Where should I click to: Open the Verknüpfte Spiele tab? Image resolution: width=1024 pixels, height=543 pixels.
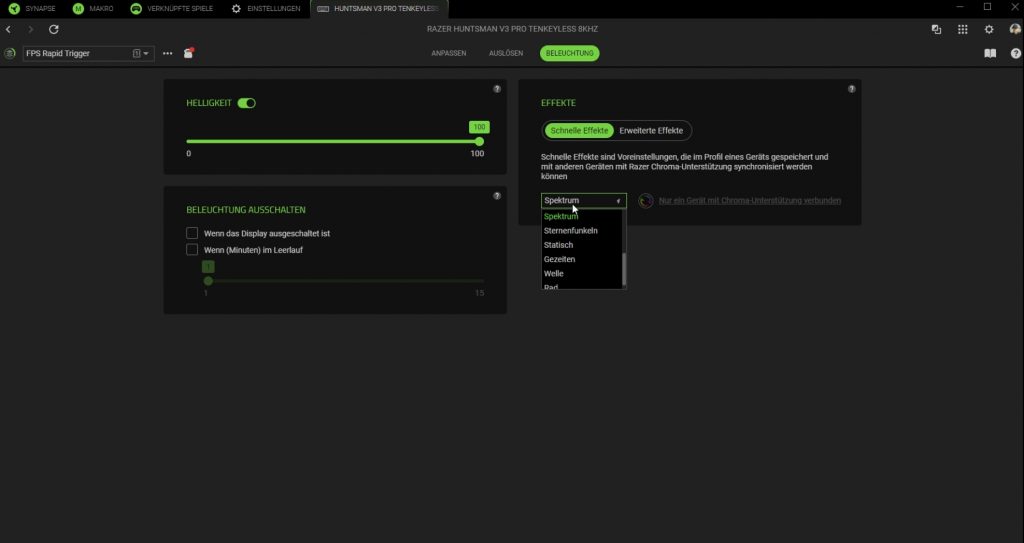172,8
